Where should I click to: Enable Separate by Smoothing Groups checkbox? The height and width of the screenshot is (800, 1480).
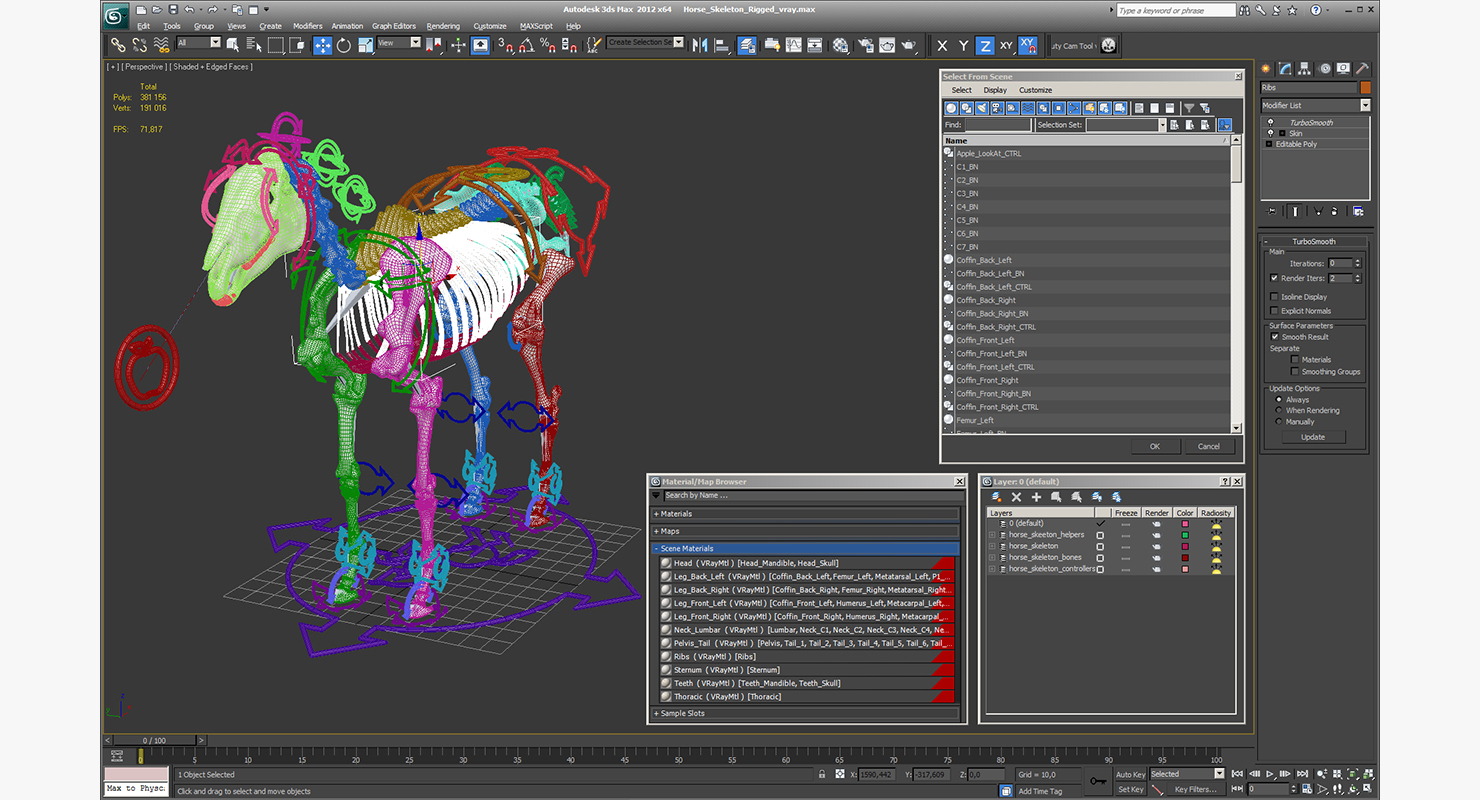click(1295, 371)
